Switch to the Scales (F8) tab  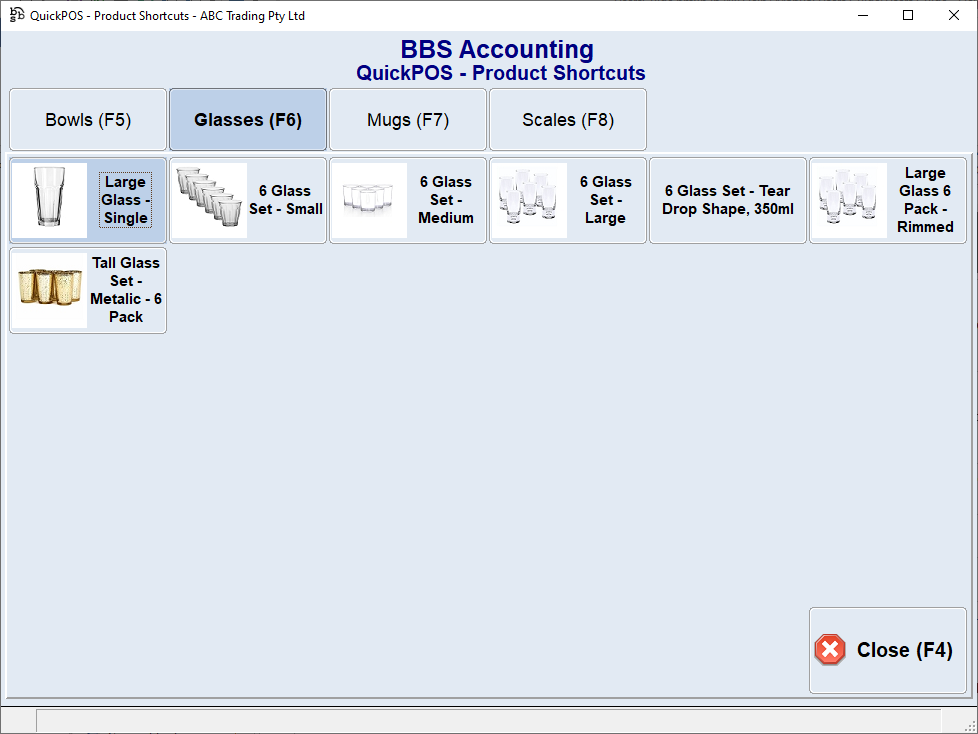567,119
